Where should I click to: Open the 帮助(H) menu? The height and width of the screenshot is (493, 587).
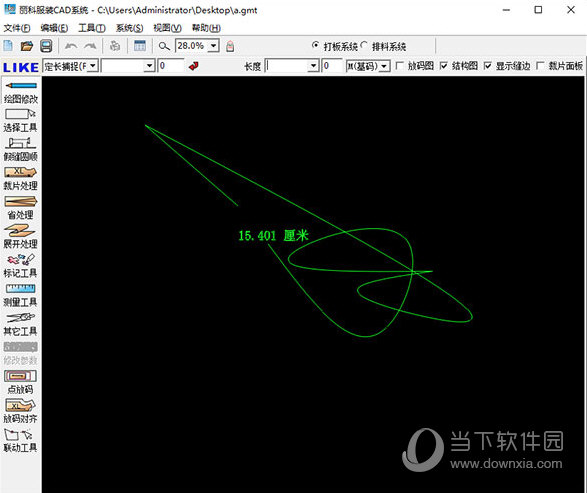pos(206,28)
